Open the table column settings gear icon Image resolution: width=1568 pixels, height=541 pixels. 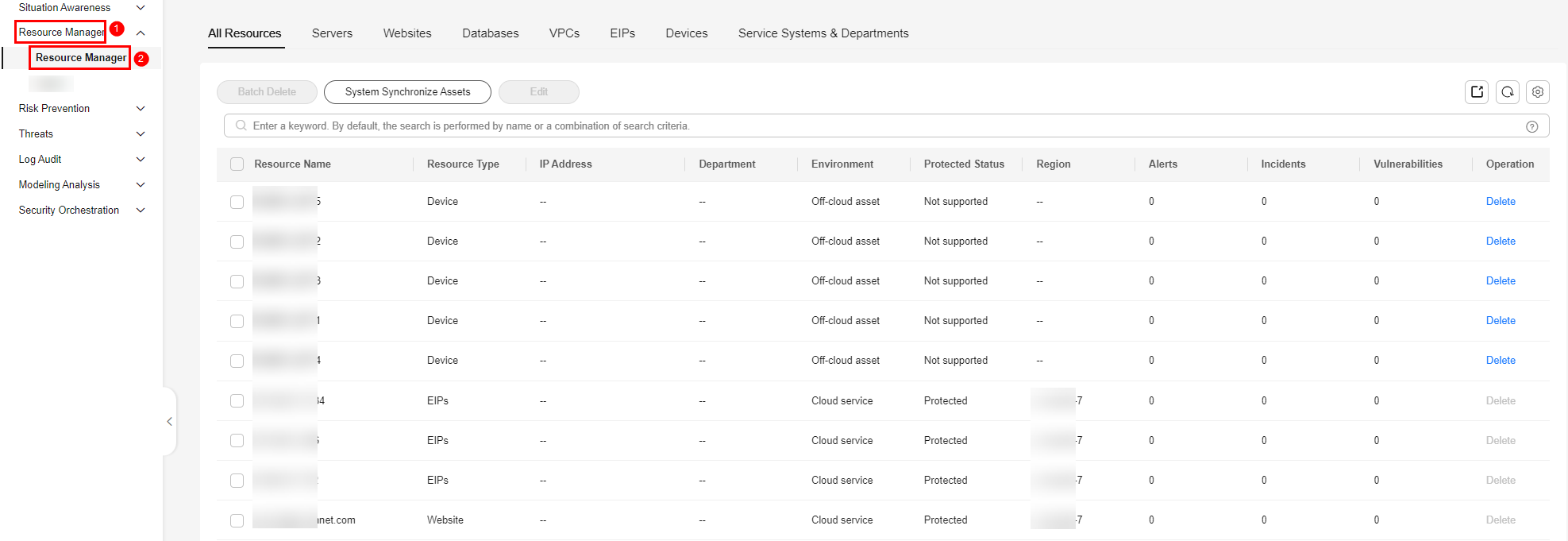point(1537,92)
